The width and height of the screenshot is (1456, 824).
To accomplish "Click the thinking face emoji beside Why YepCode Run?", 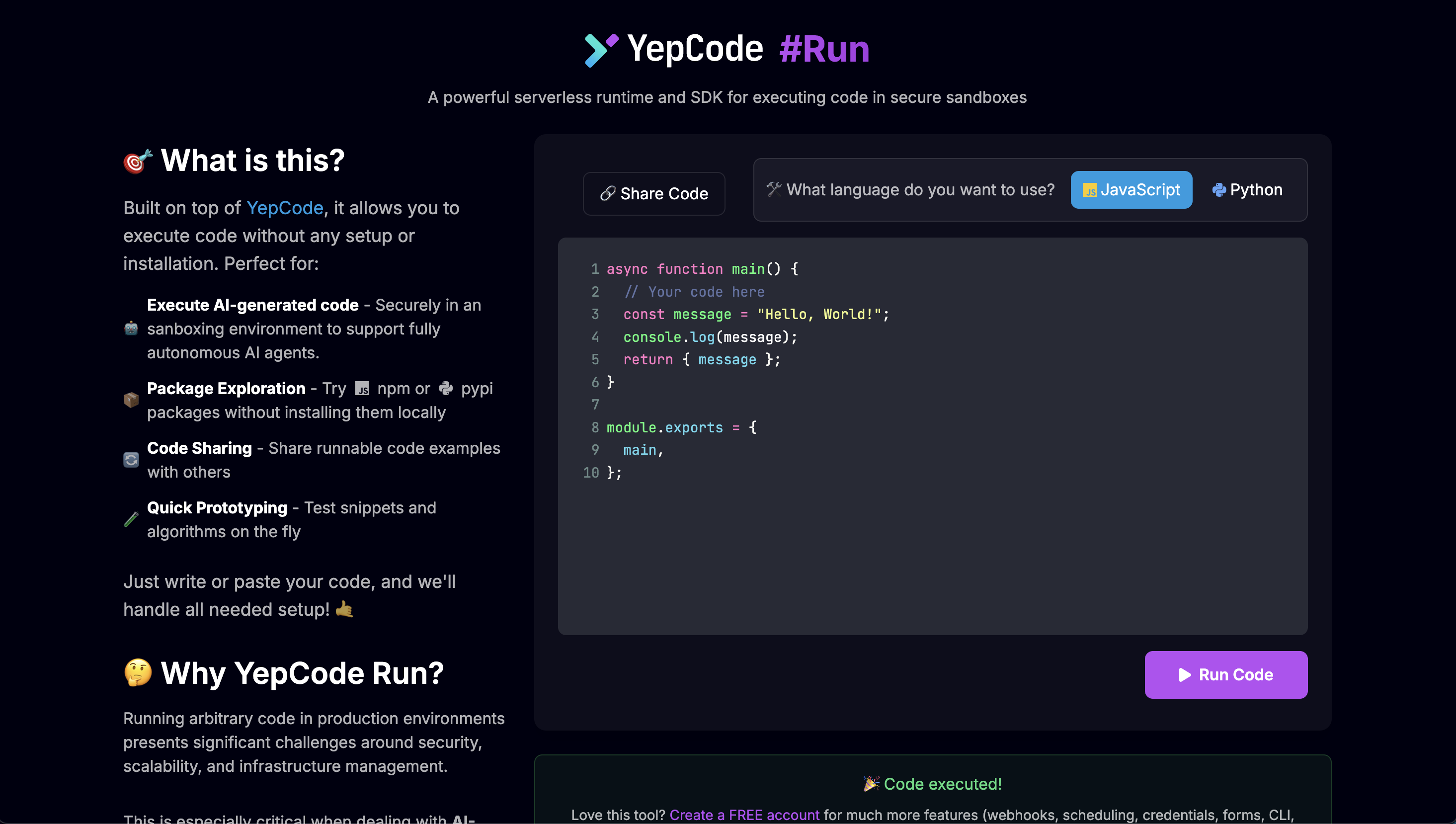I will 138,672.
